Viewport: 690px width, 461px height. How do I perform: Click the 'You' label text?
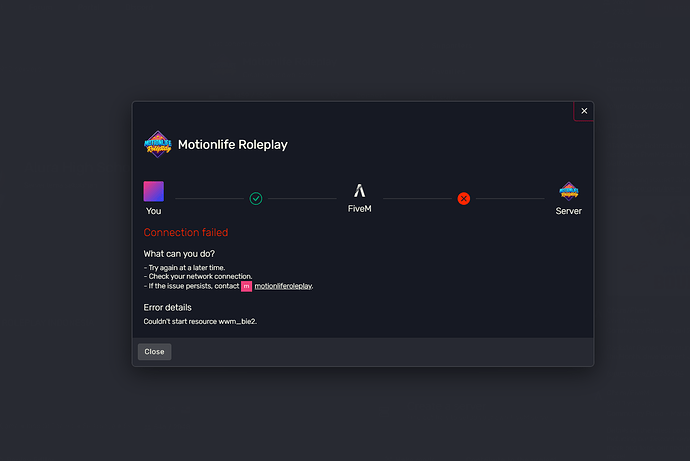(x=154, y=211)
